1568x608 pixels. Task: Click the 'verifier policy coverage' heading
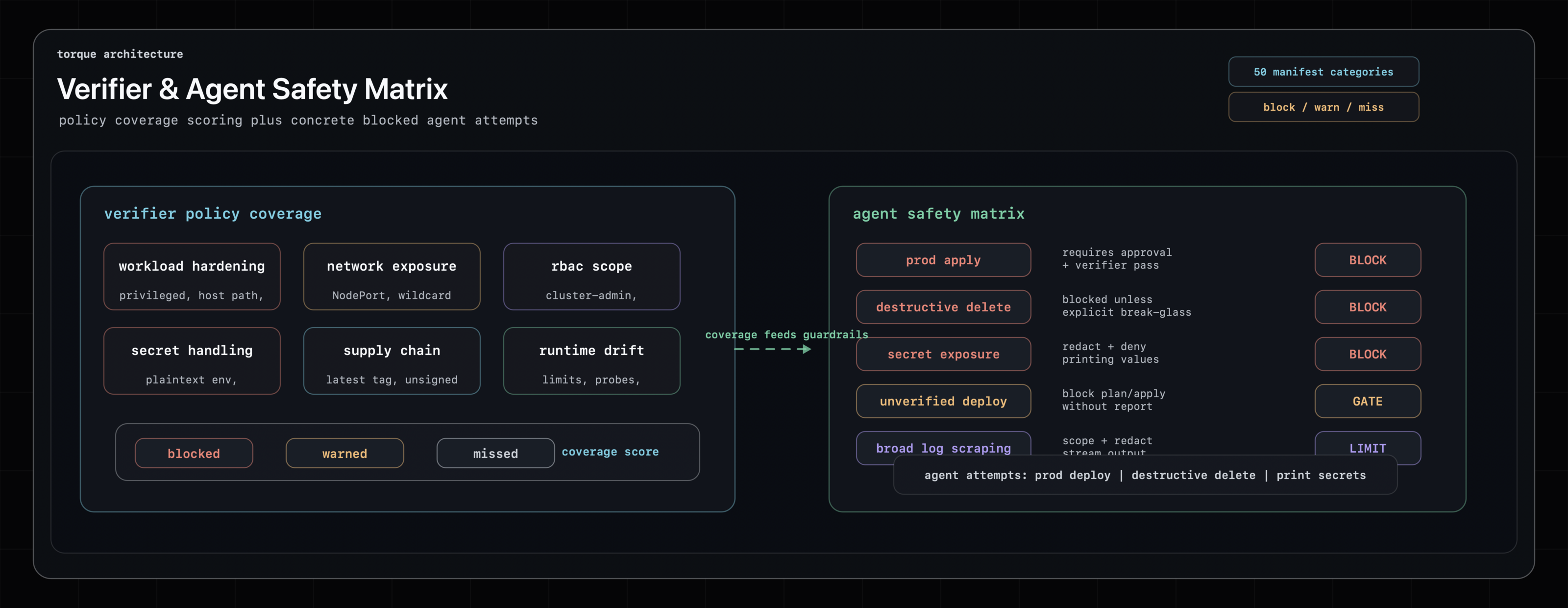213,214
